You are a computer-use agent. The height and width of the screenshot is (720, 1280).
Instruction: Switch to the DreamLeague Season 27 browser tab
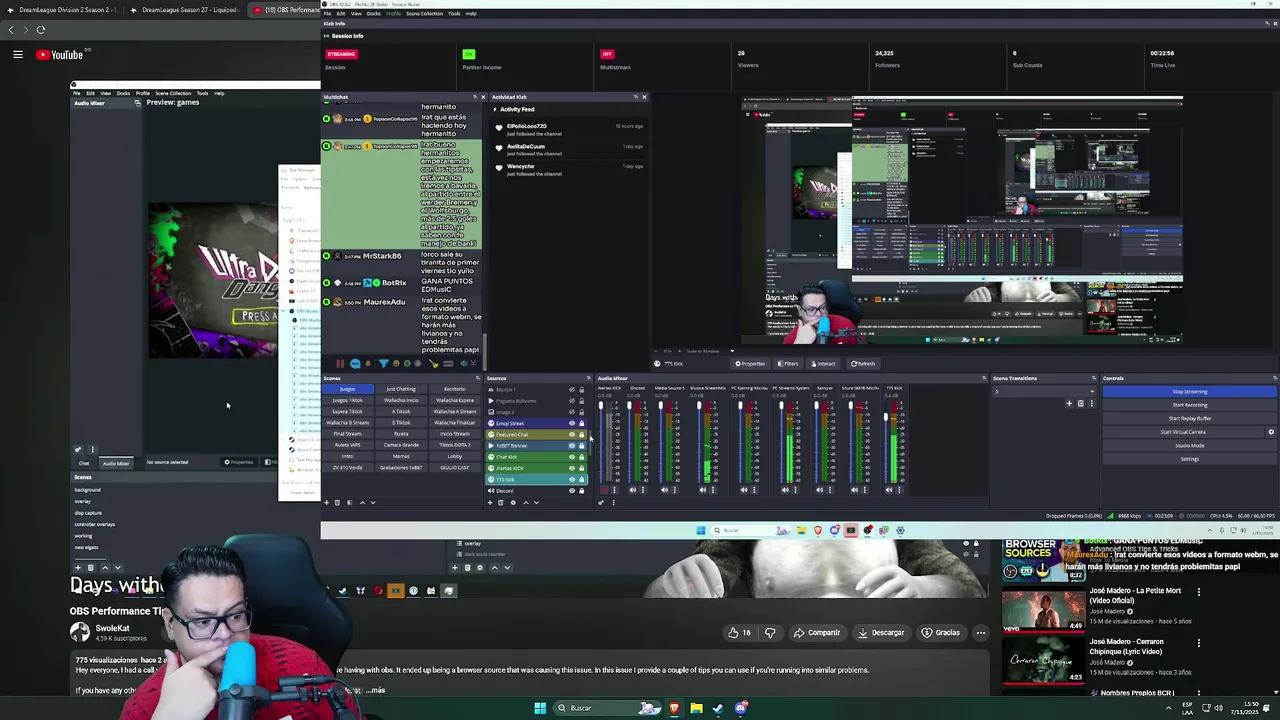coord(190,10)
